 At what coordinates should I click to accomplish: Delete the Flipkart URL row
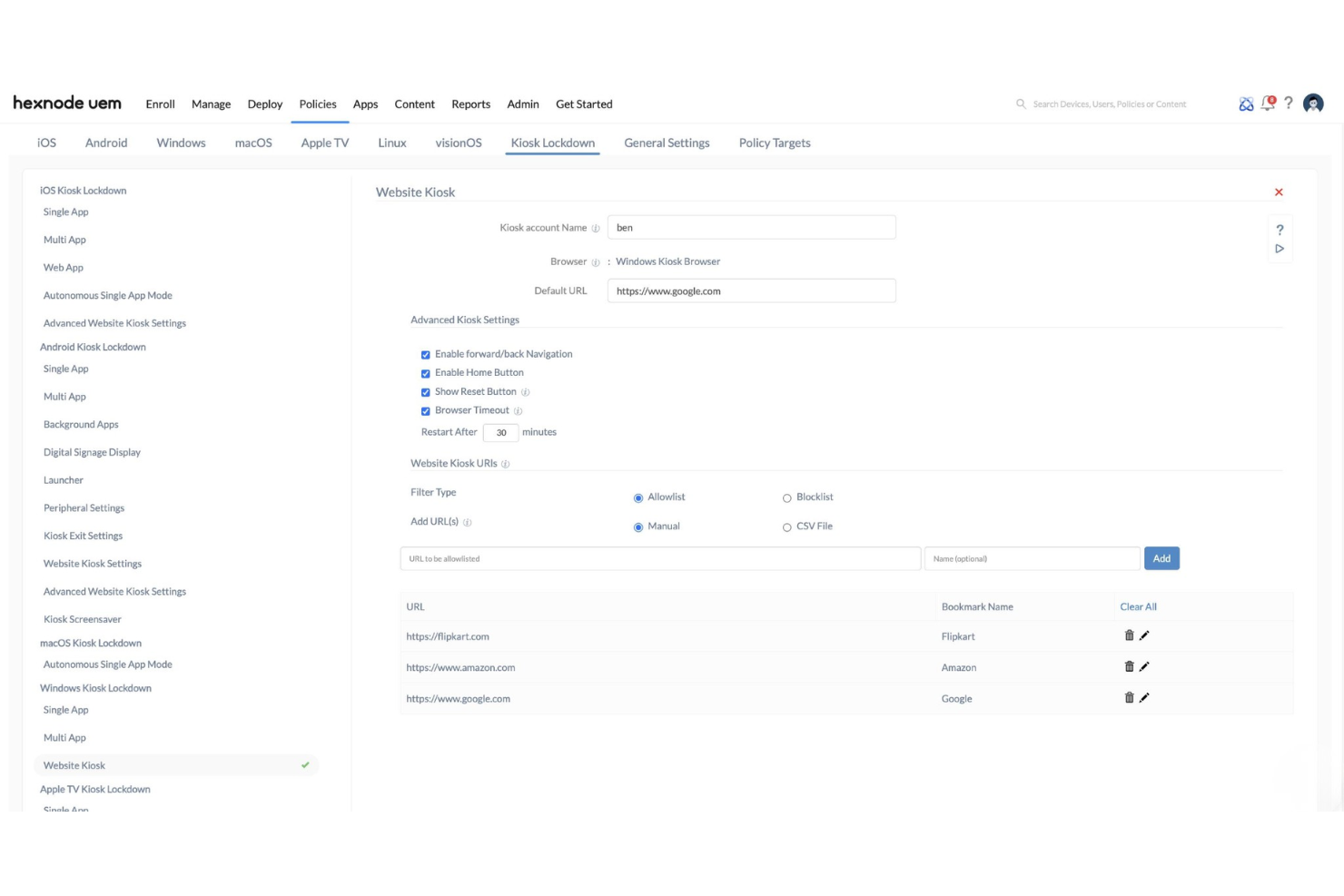click(x=1129, y=635)
